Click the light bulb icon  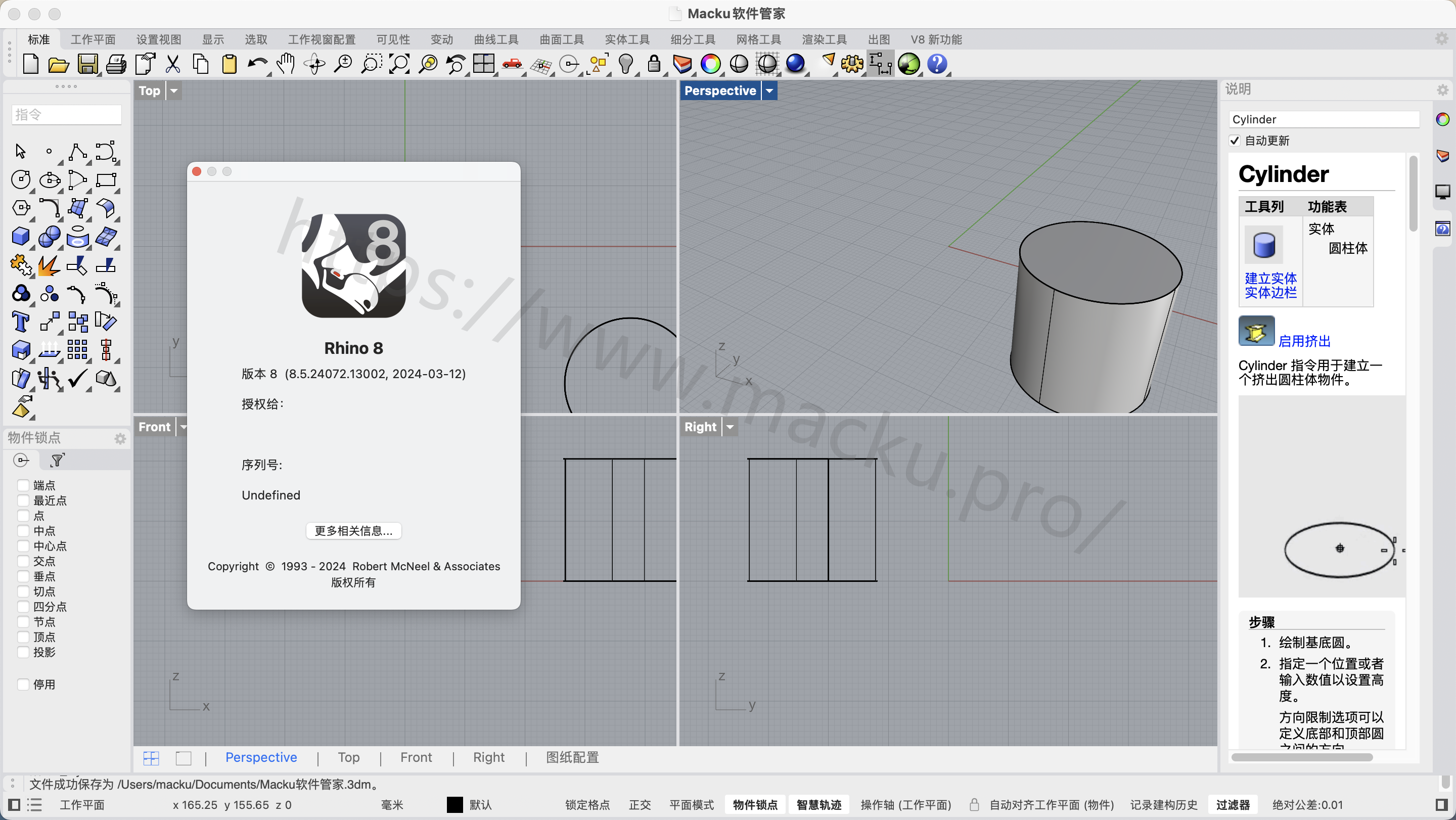(626, 64)
